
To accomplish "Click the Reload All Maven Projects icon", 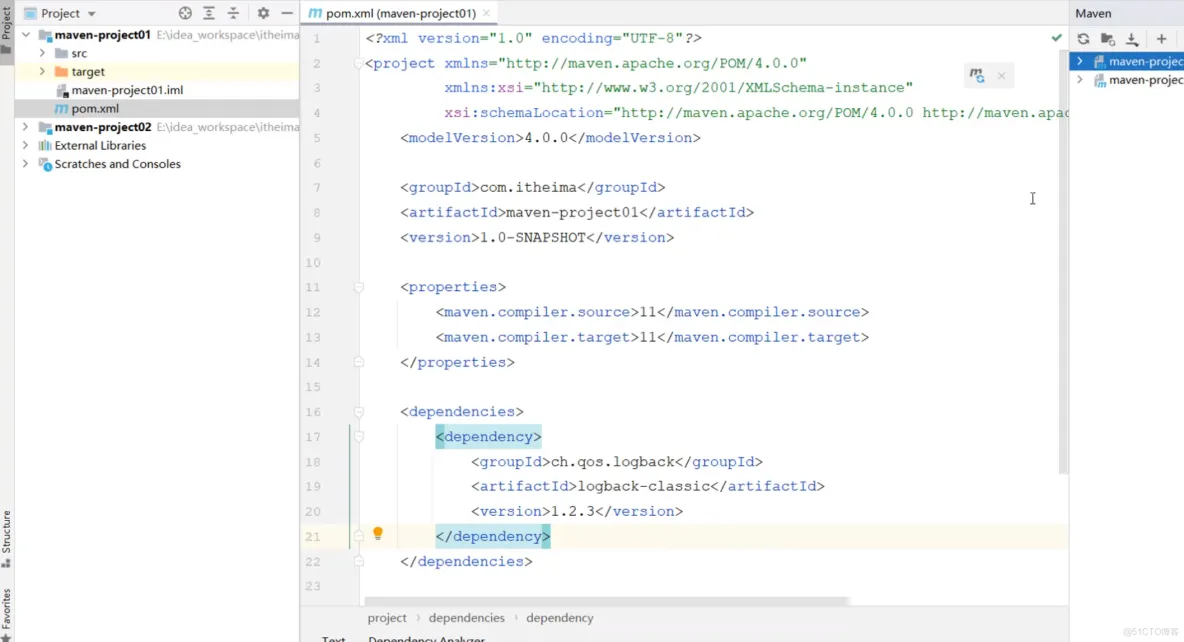I will [1083, 38].
